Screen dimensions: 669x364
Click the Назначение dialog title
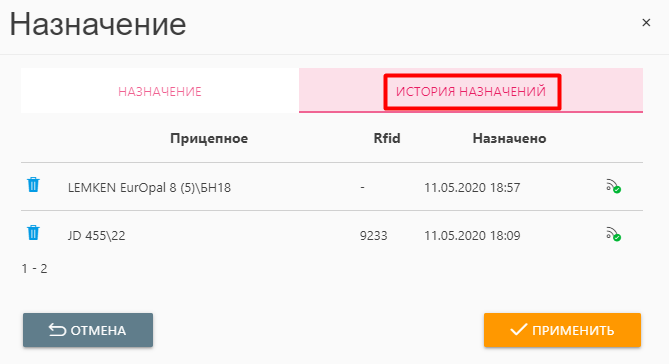tap(98, 24)
